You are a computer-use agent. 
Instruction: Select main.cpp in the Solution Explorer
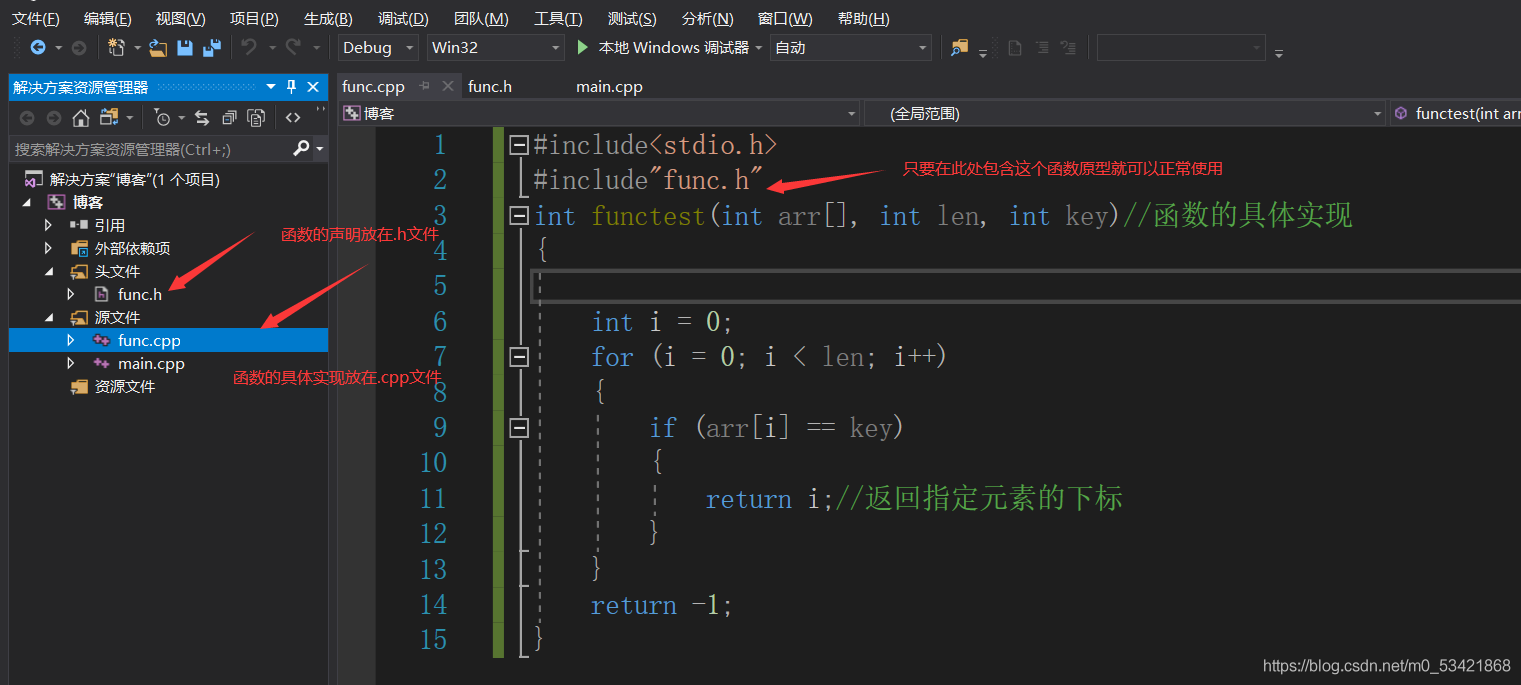tap(151, 364)
